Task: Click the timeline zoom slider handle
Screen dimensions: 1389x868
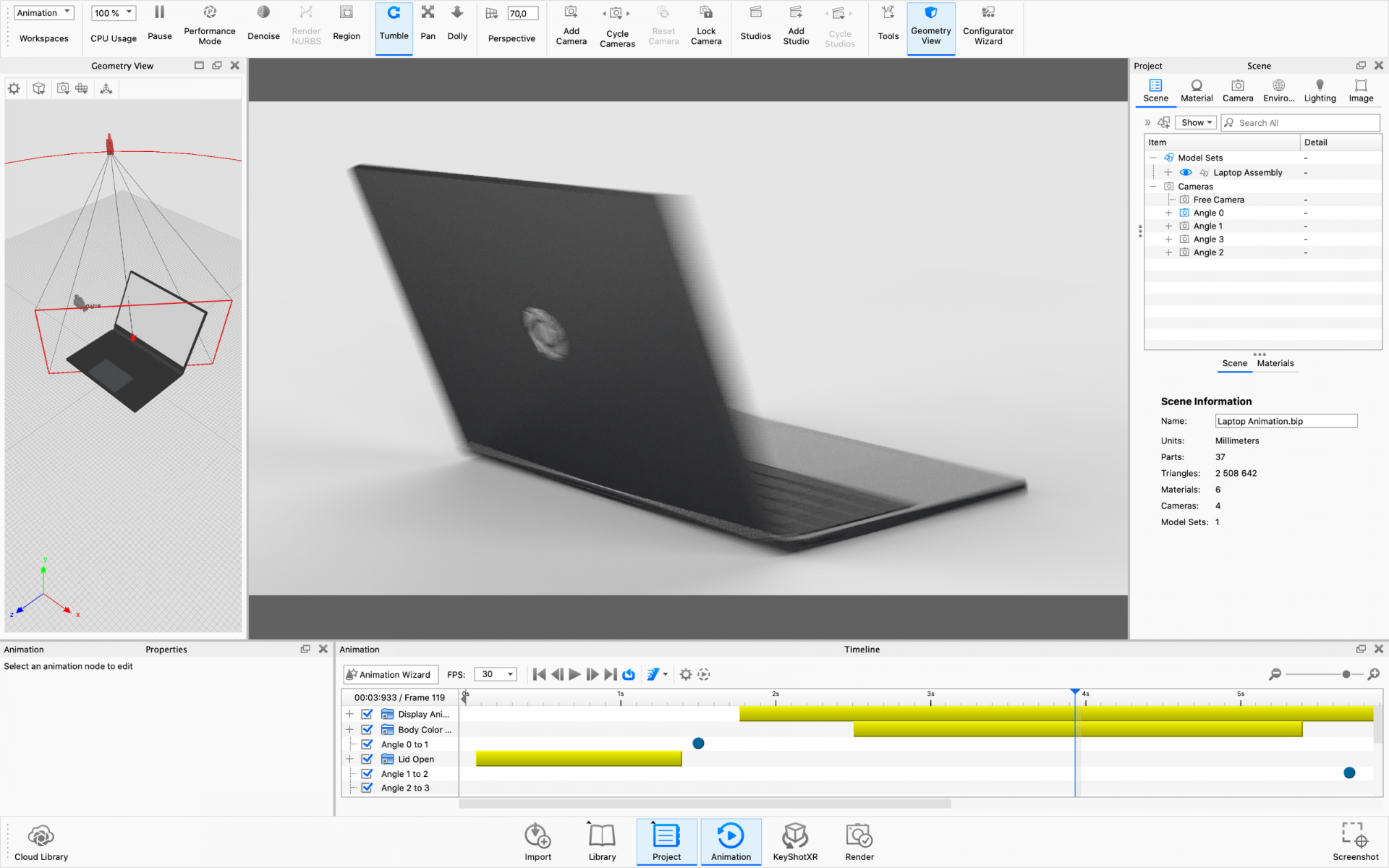Action: (x=1346, y=674)
